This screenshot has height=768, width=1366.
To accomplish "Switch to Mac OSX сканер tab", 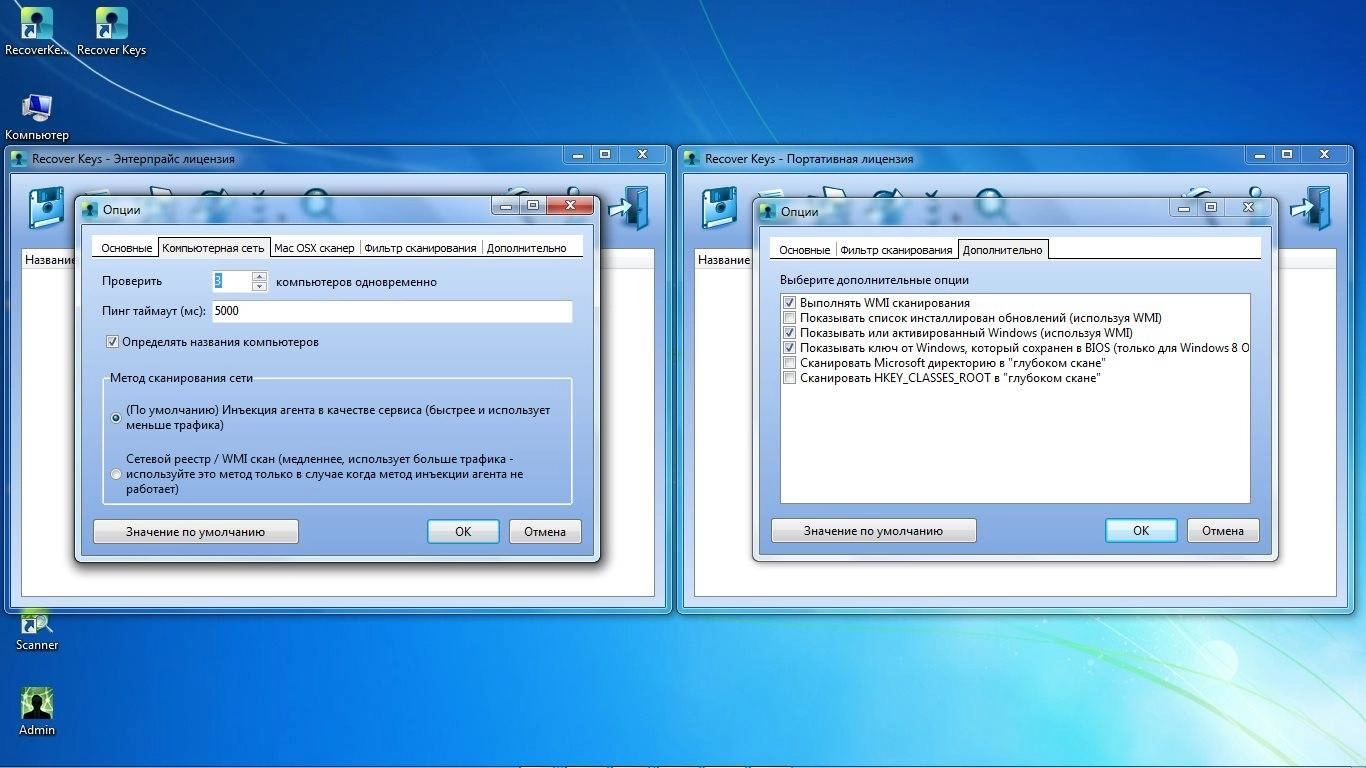I will pos(314,248).
